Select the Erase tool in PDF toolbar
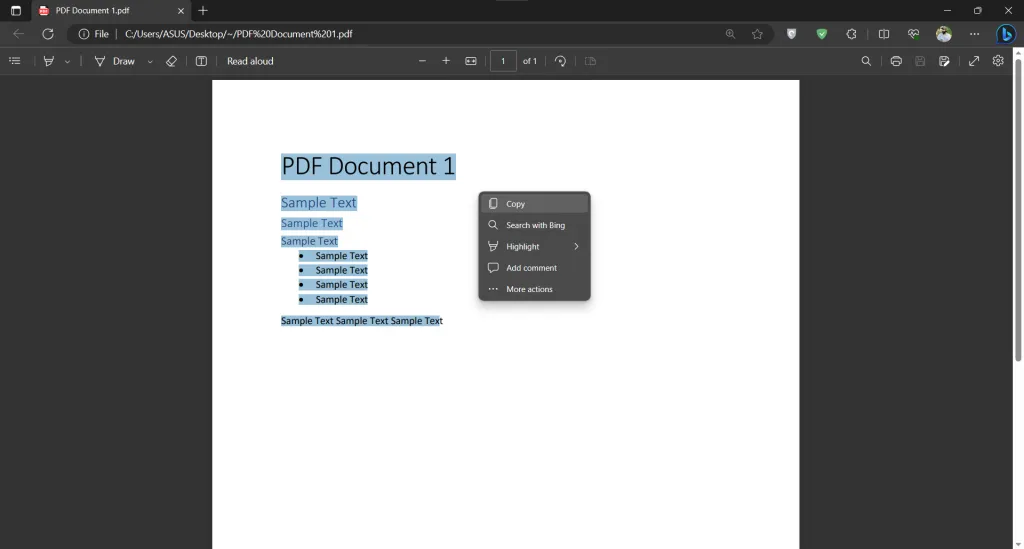Screen dimensions: 1024x549 [x=171, y=61]
